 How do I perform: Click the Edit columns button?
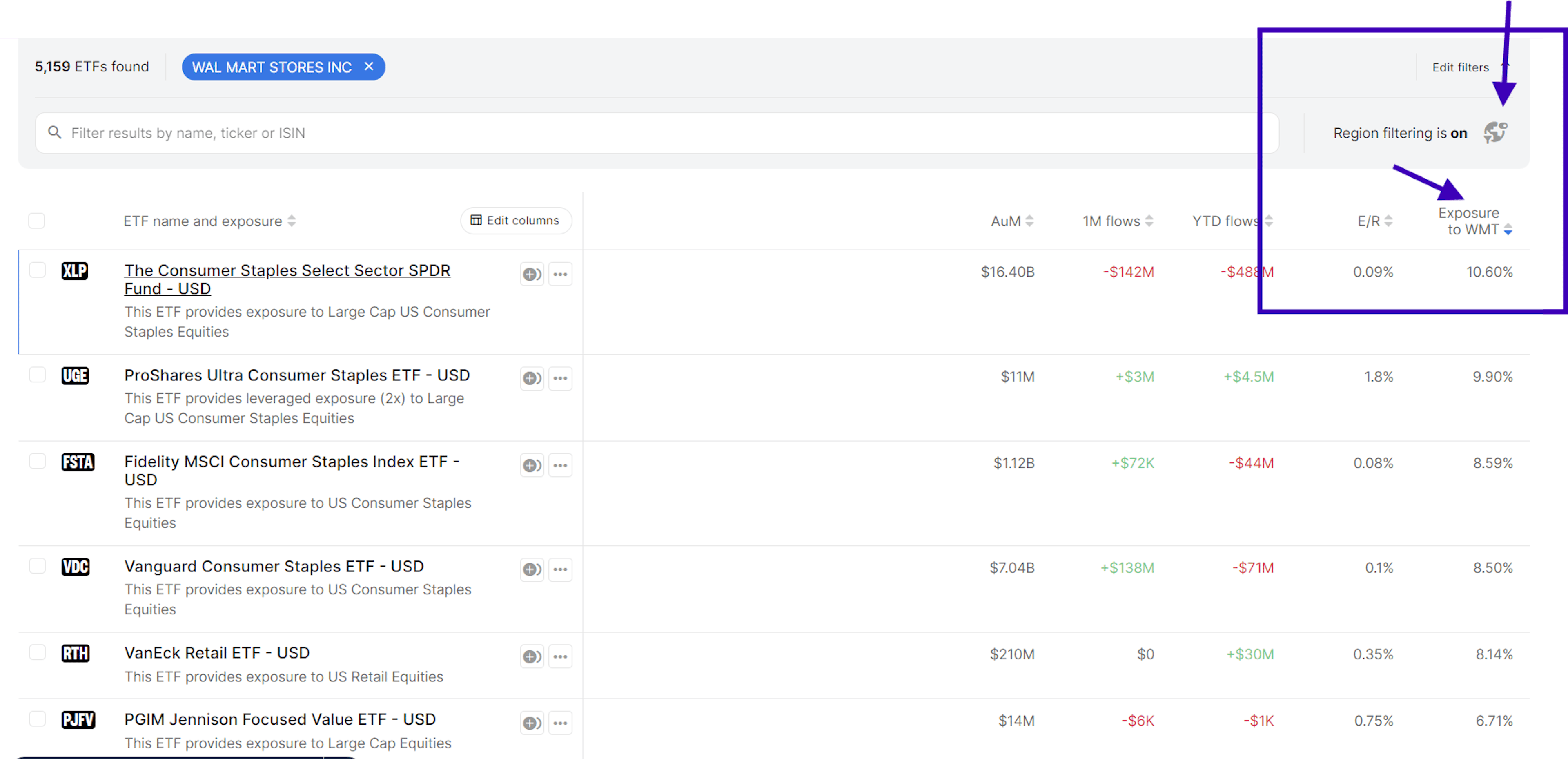pyautogui.click(x=516, y=221)
